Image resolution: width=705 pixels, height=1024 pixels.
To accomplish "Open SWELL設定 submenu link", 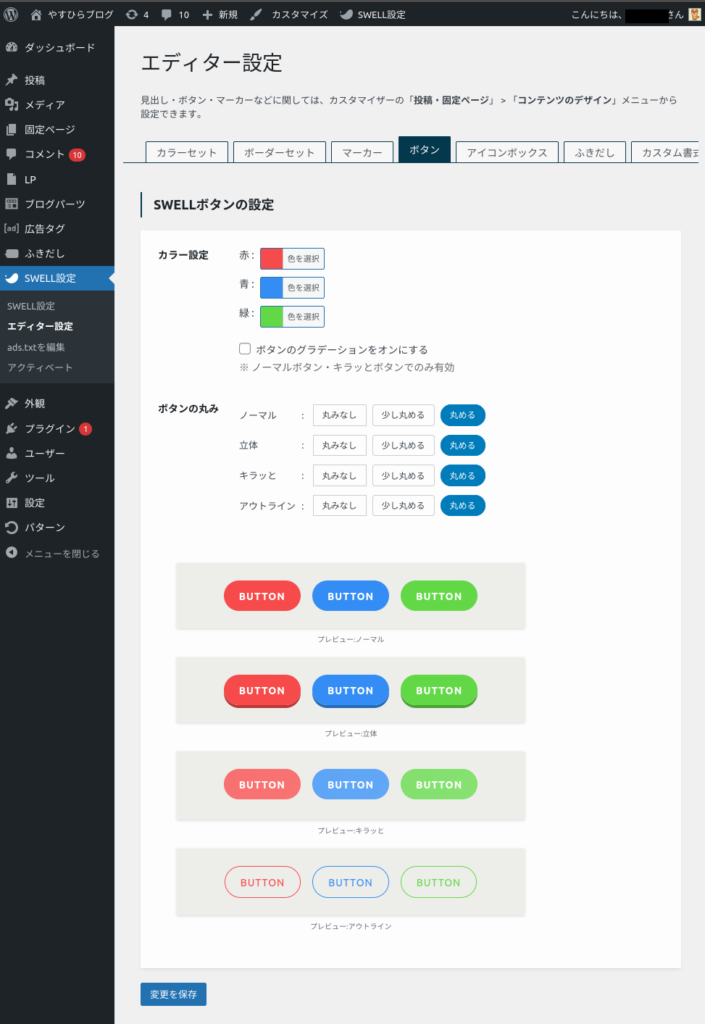I will point(31,306).
